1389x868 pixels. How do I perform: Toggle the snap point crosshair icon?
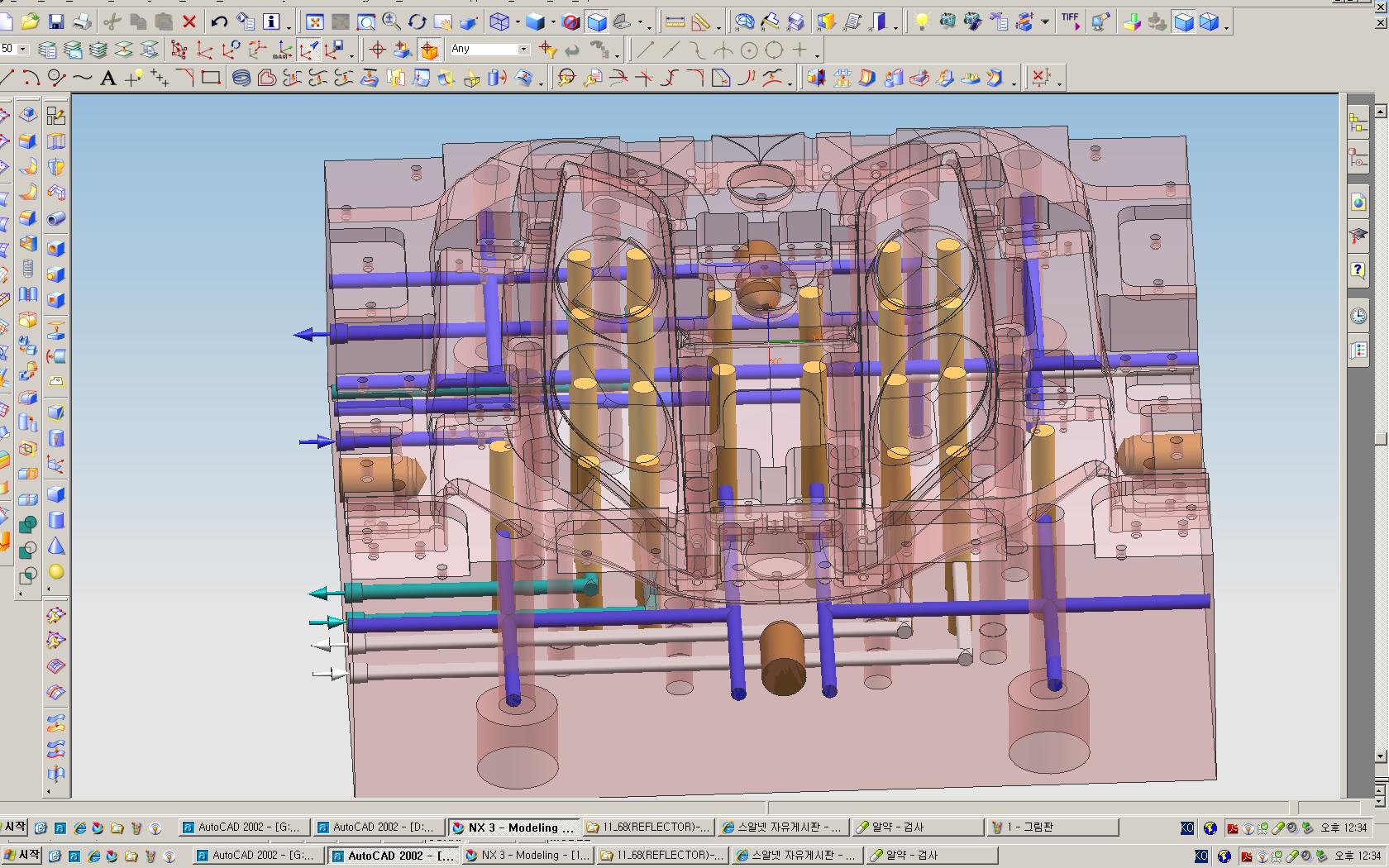(x=377, y=50)
